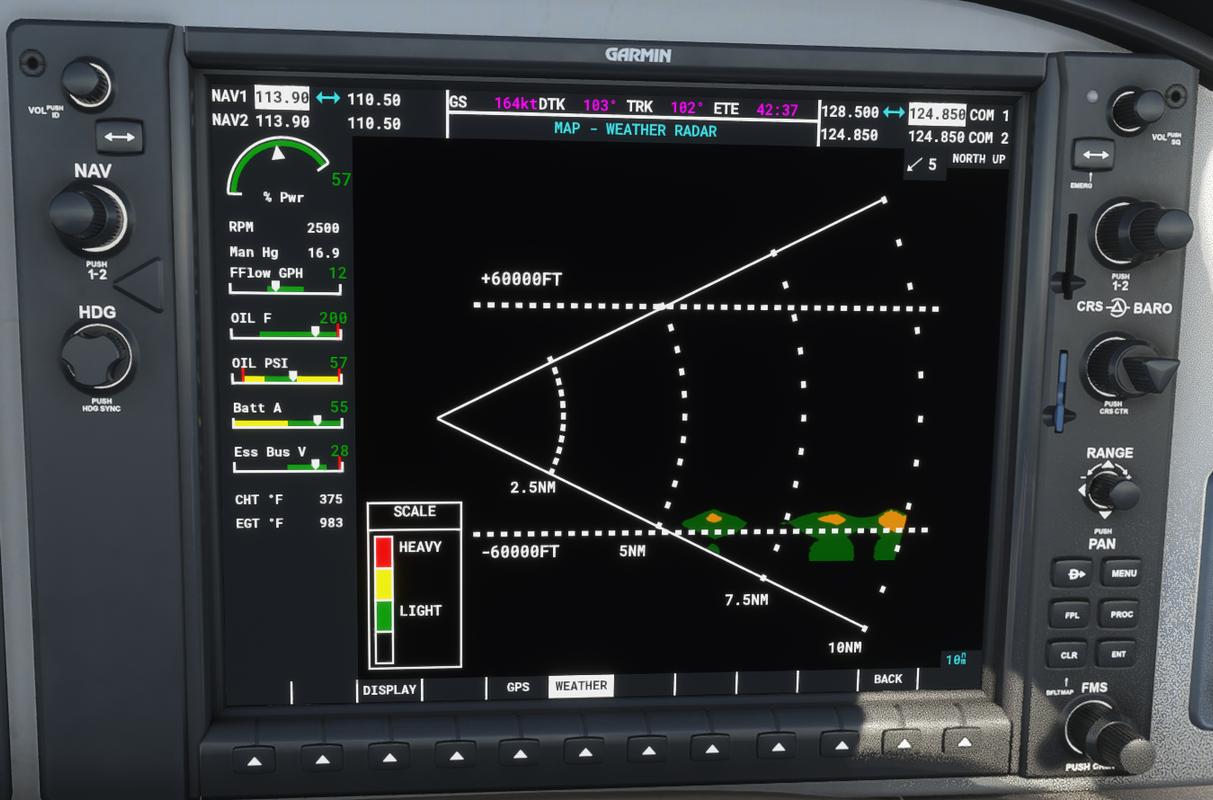Click the highlighted 124.850 COM 1 frequency
Image resolution: width=1213 pixels, height=800 pixels.
pyautogui.click(x=937, y=114)
